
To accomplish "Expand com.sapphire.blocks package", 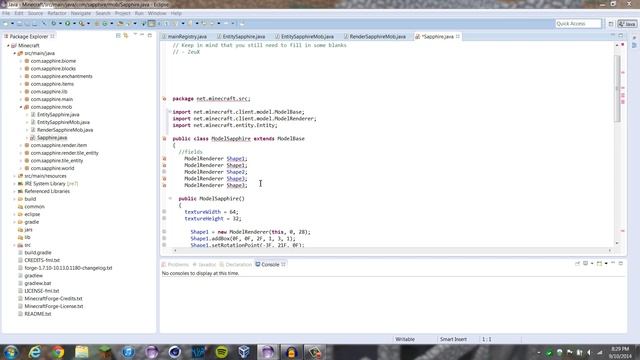I will [21, 69].
